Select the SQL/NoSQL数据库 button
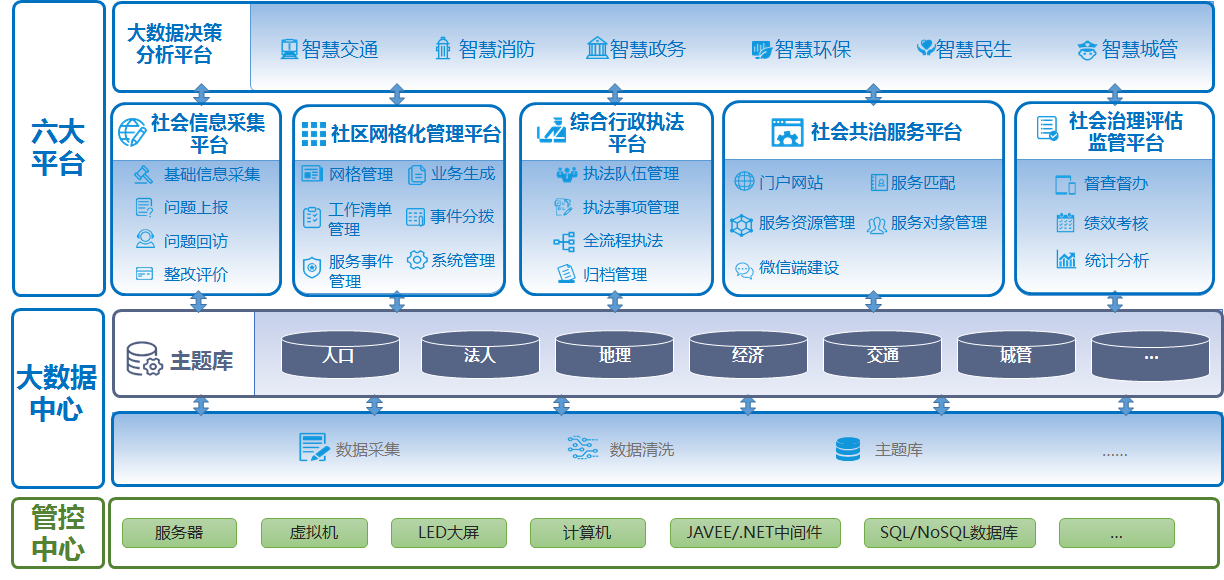This screenshot has width=1224, height=580. point(949,533)
